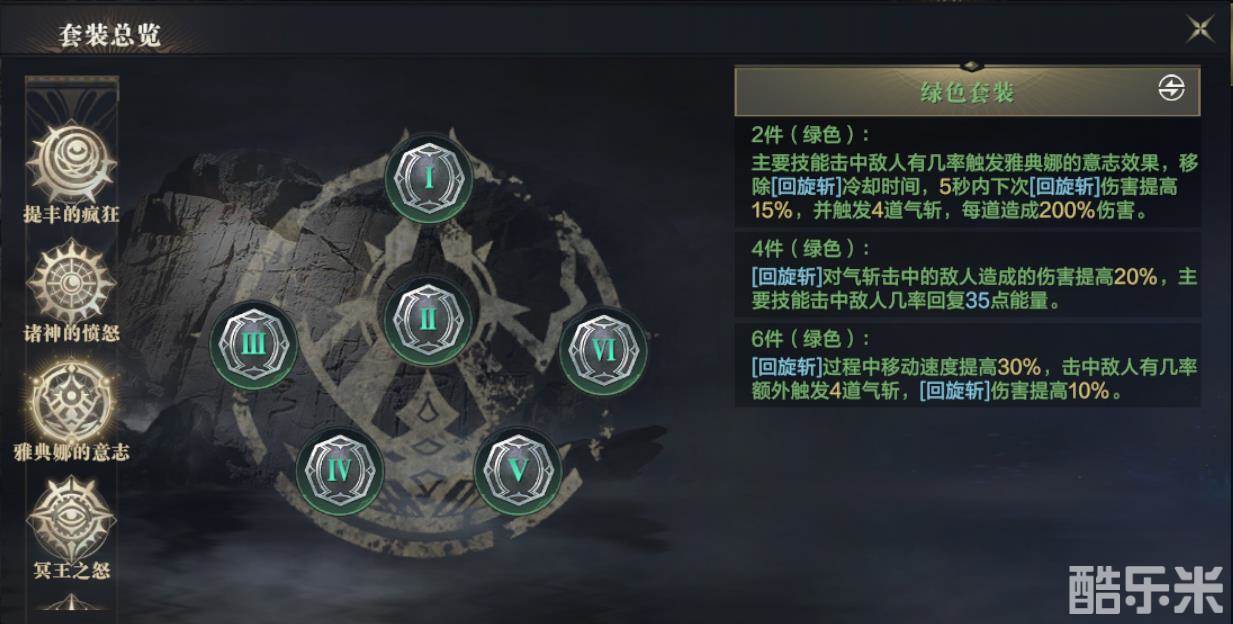The width and height of the screenshot is (1233, 624).
Task: Click the 绿色套装 header bar
Action: point(967,92)
